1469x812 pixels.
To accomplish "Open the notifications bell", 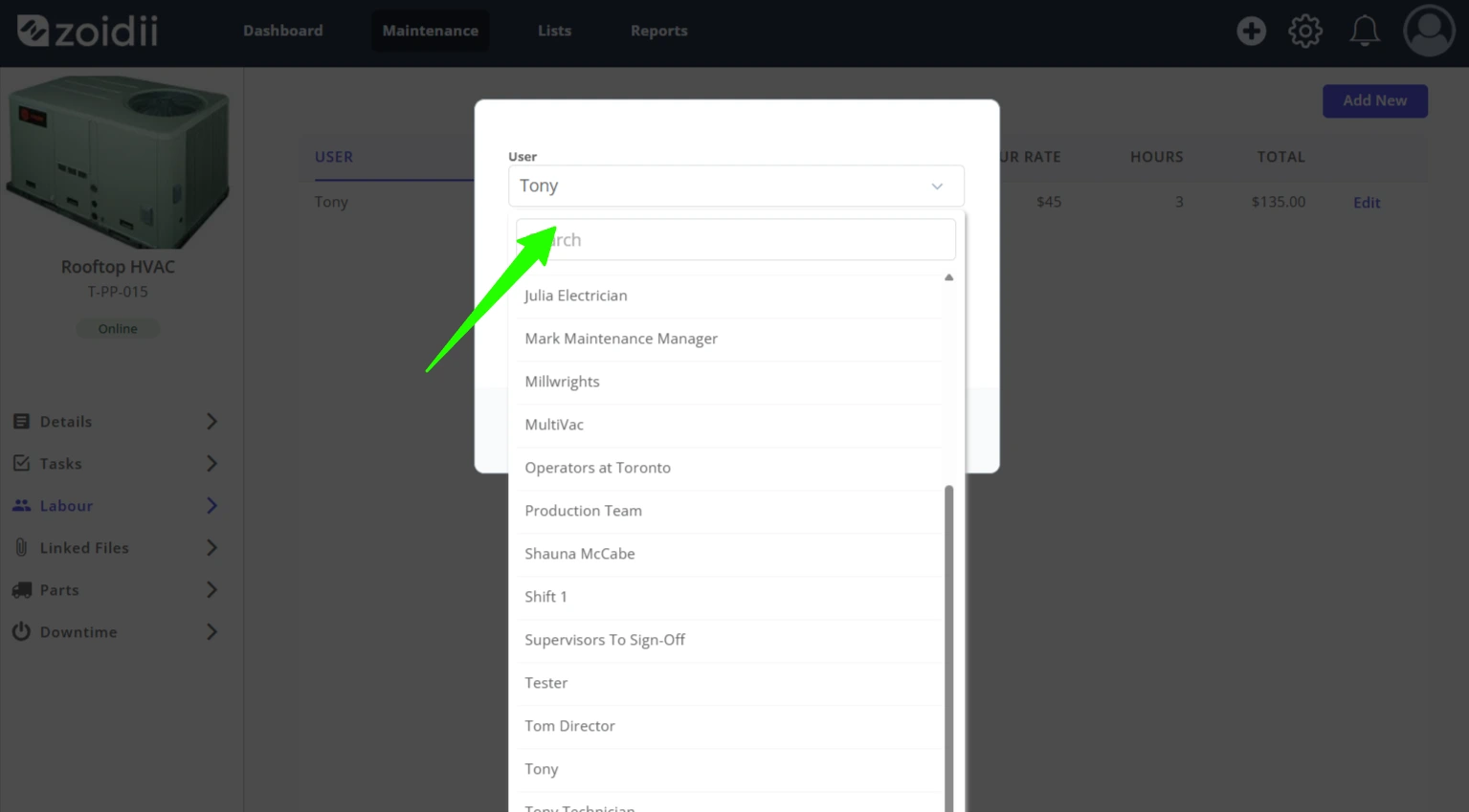I will pyautogui.click(x=1365, y=31).
